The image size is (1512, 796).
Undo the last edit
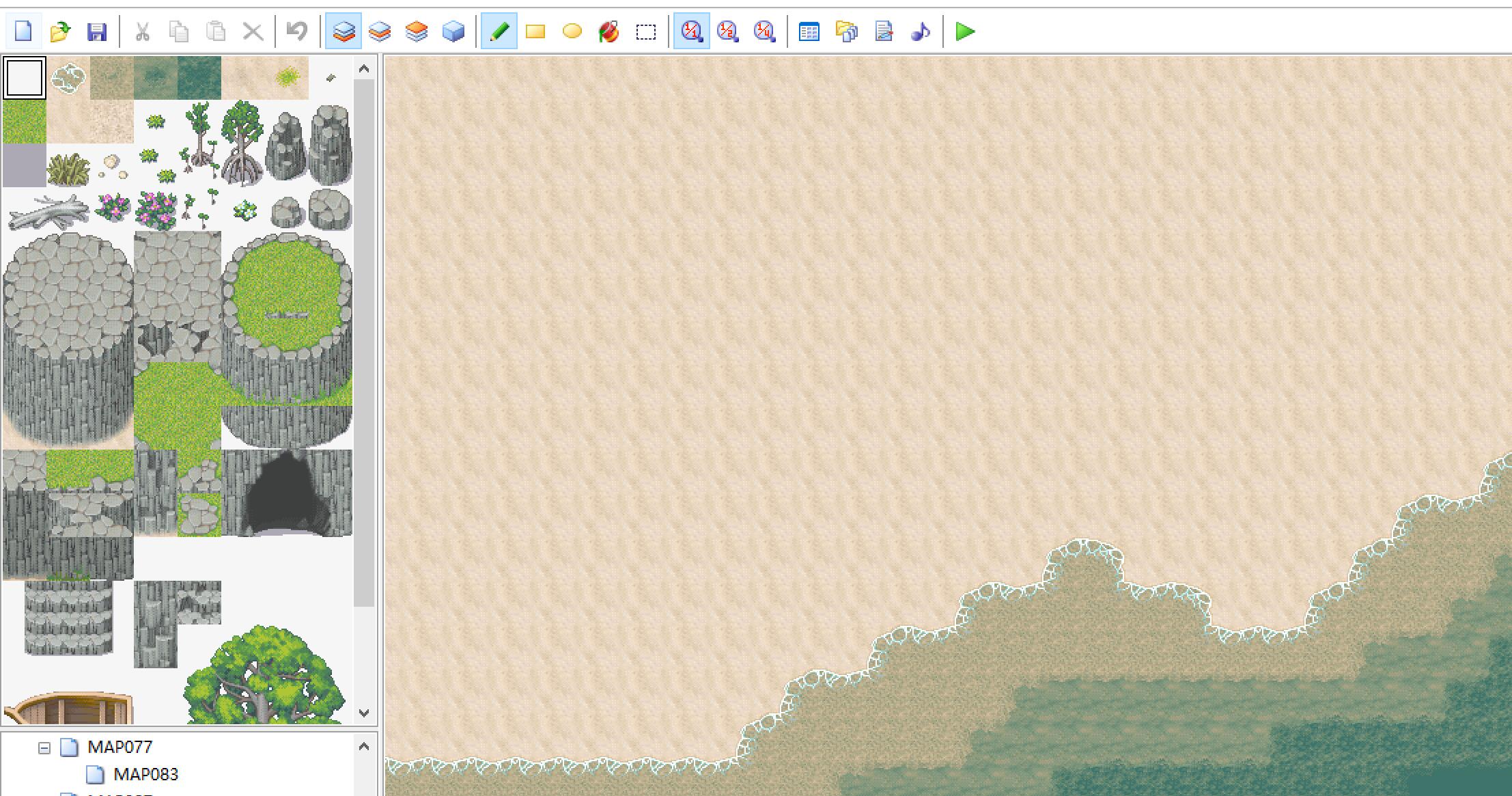click(297, 31)
